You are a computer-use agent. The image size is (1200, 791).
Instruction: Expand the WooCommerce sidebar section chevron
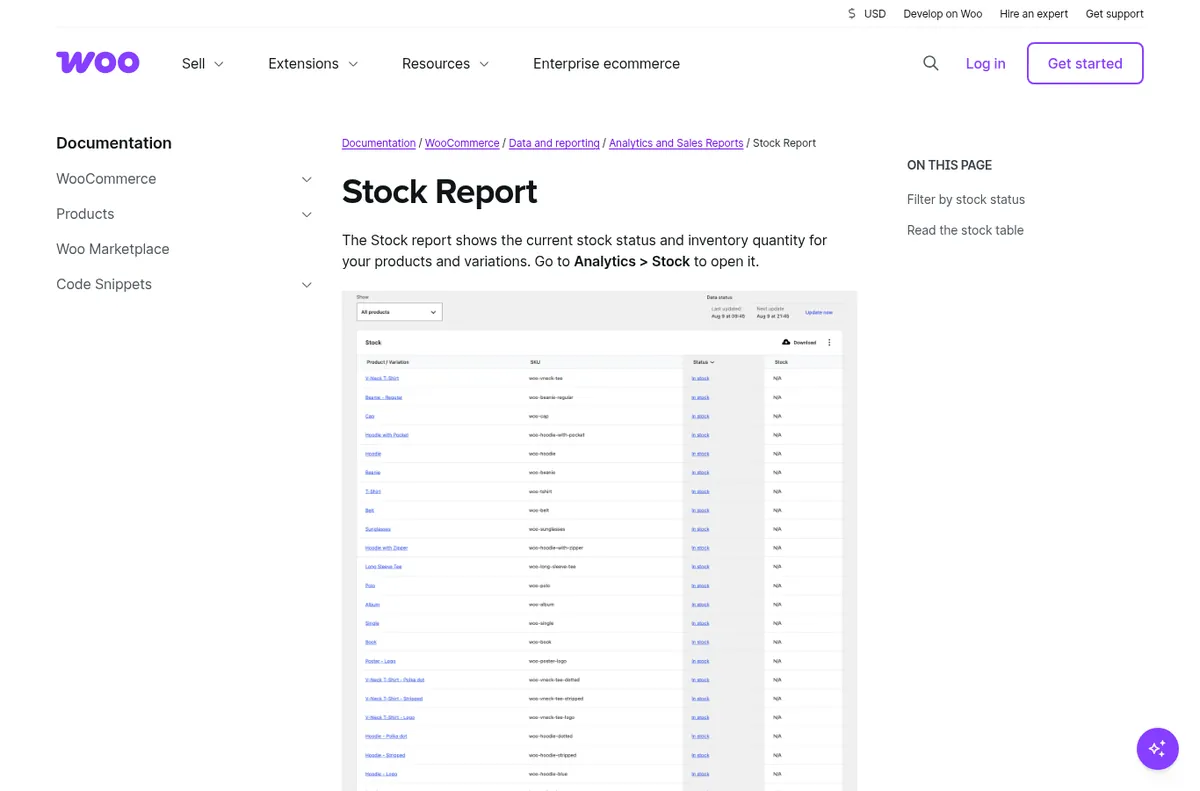click(307, 179)
